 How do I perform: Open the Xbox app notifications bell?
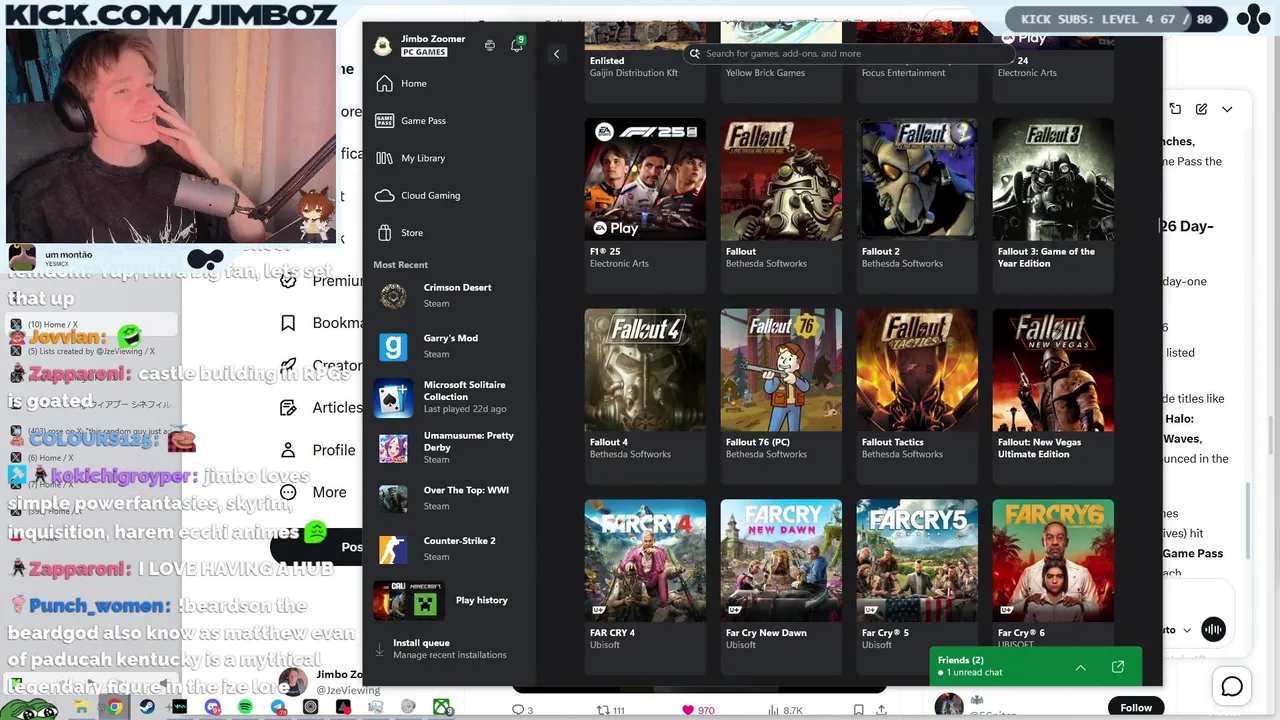point(517,45)
